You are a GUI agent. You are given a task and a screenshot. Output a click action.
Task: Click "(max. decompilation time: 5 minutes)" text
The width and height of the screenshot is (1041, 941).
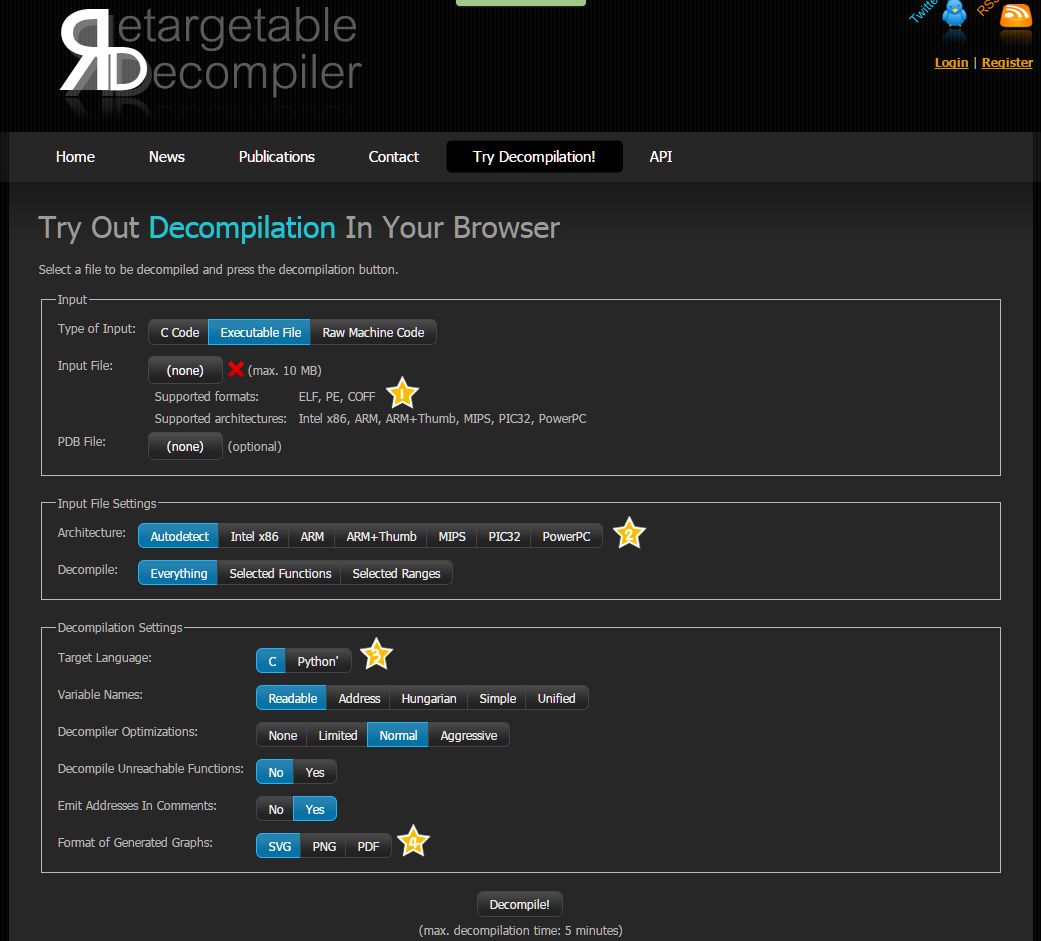point(520,930)
